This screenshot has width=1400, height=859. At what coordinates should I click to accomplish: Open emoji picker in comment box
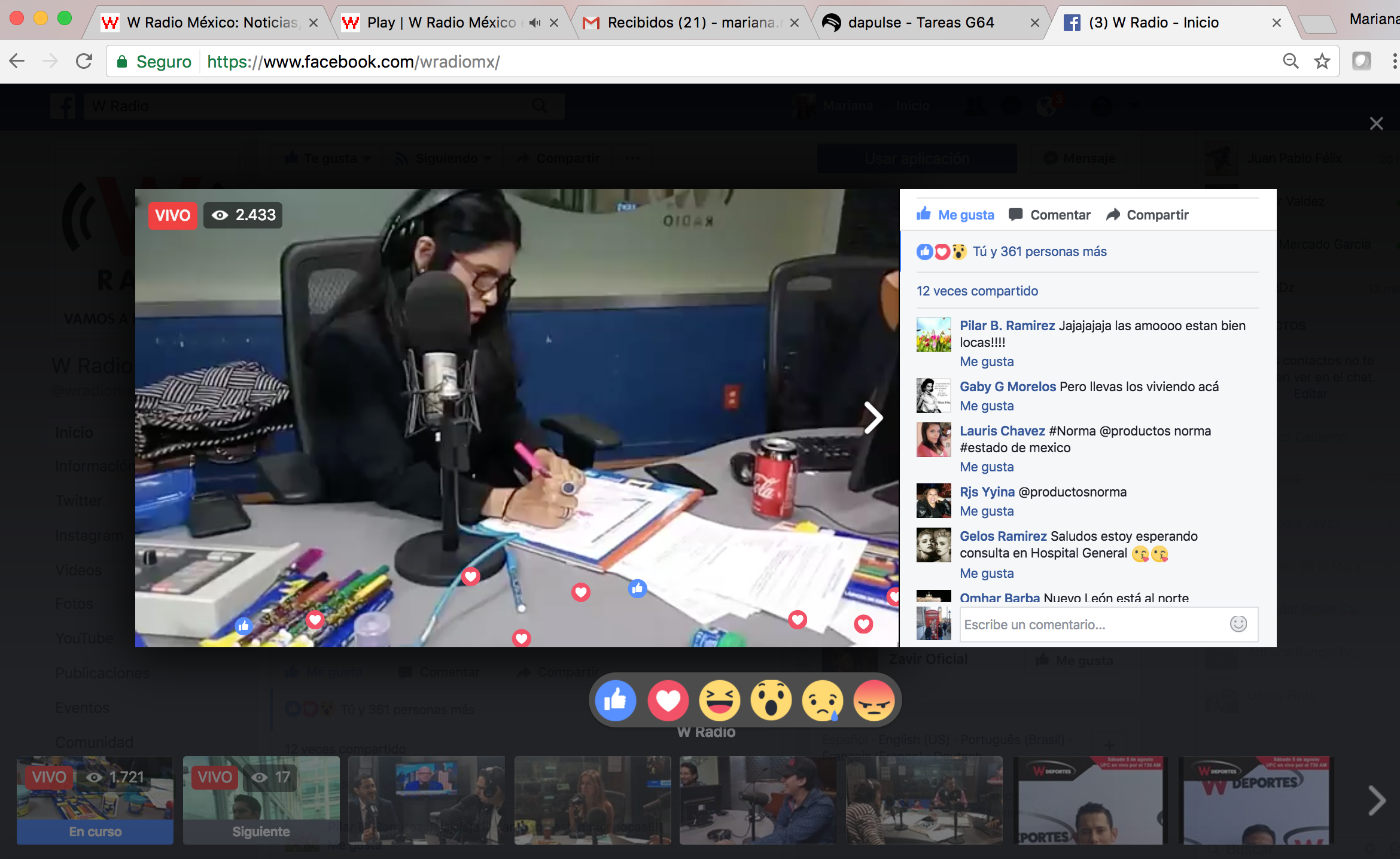click(x=1238, y=624)
